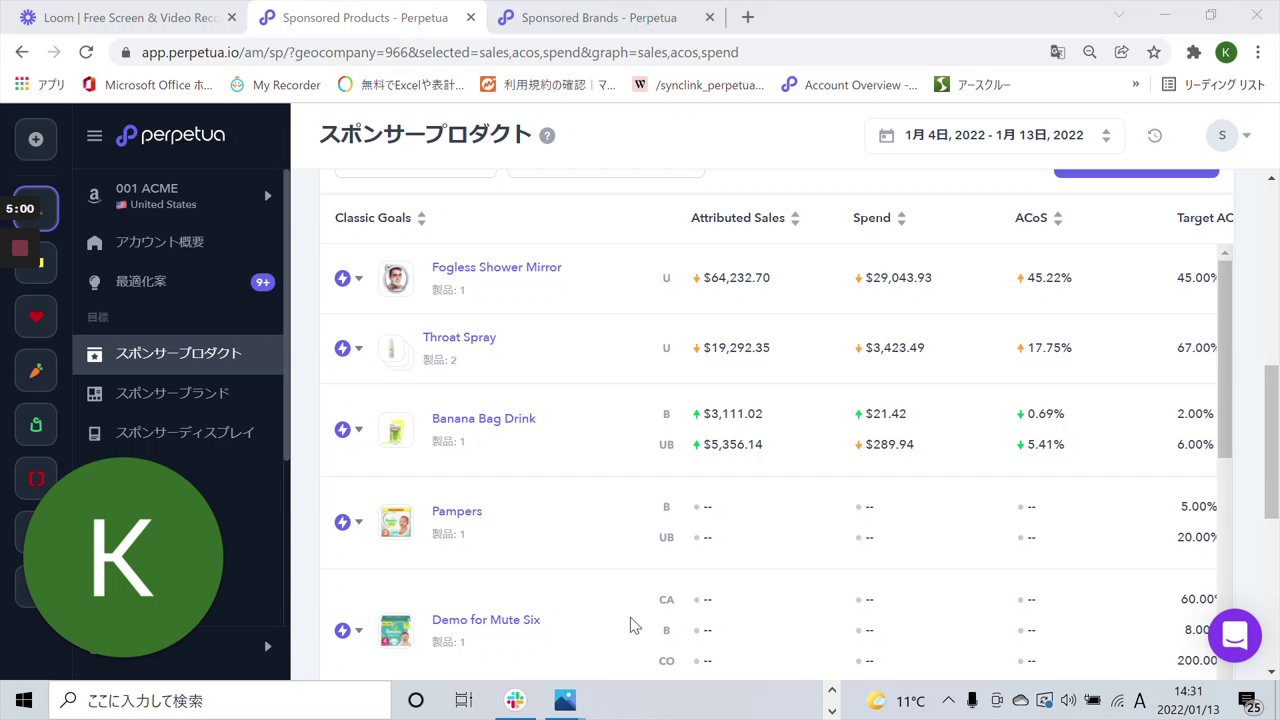Viewport: 1280px width, 720px height.
Task: Open the Chrome three-dot menu
Action: (1257, 52)
